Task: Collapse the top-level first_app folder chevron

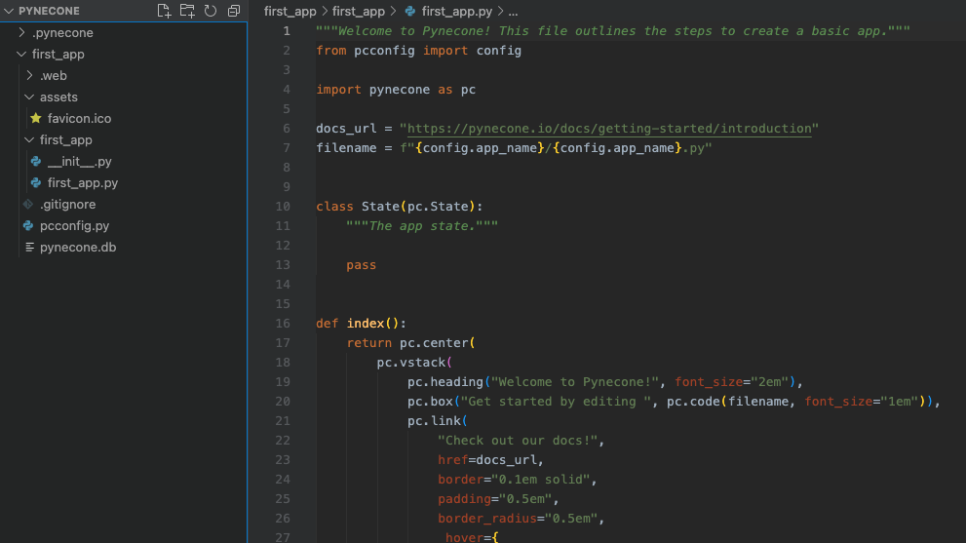Action: point(22,54)
